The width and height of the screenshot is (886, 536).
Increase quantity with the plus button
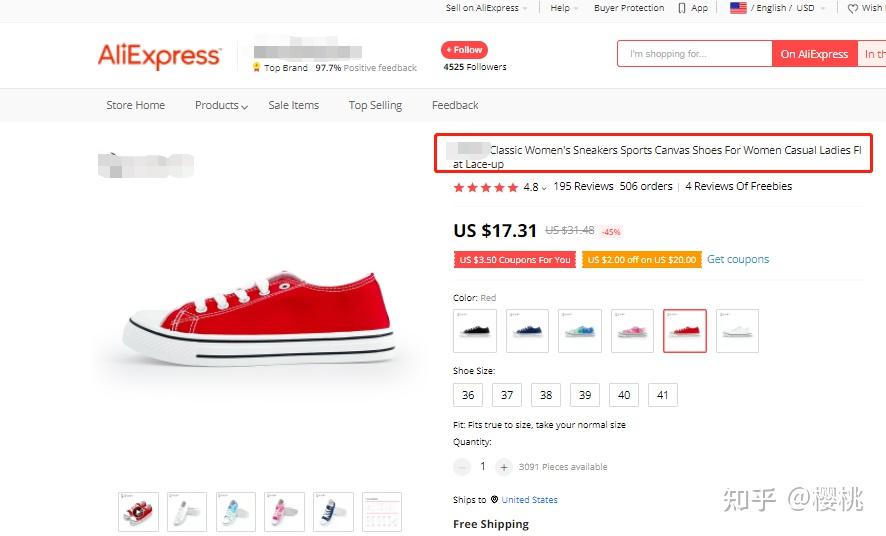pos(503,467)
